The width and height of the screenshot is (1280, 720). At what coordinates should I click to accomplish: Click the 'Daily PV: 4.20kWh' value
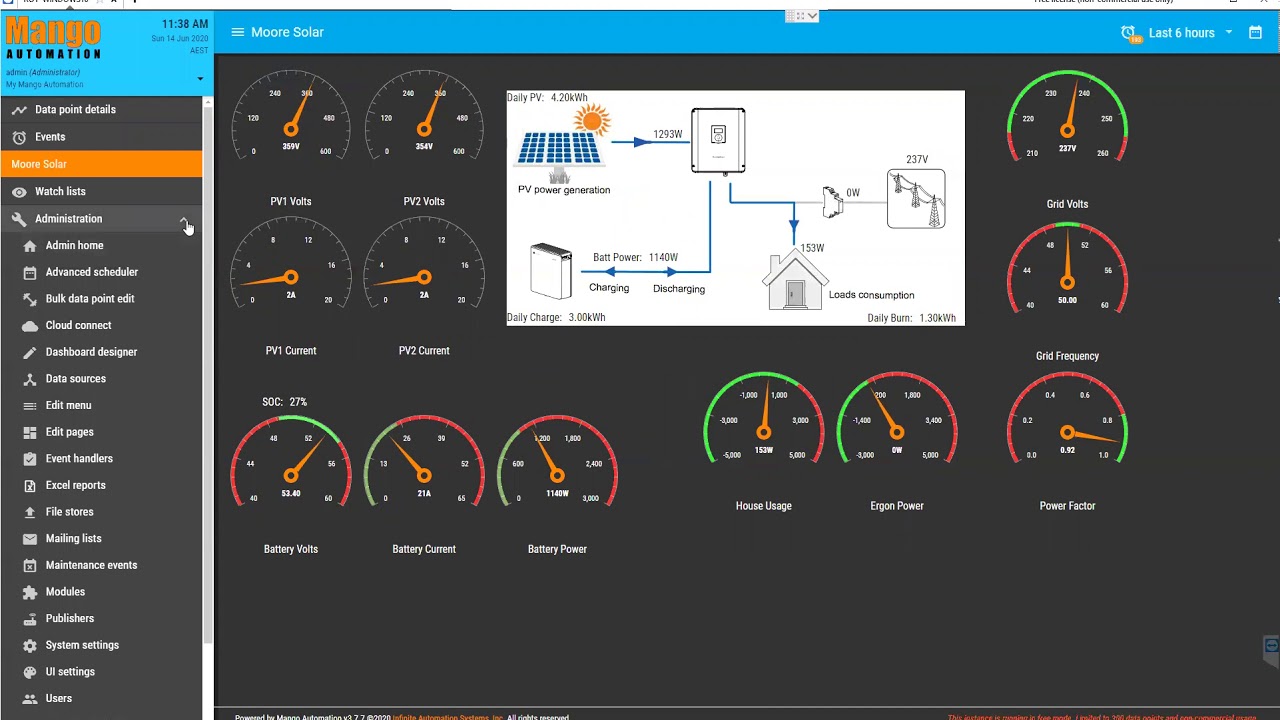547,98
